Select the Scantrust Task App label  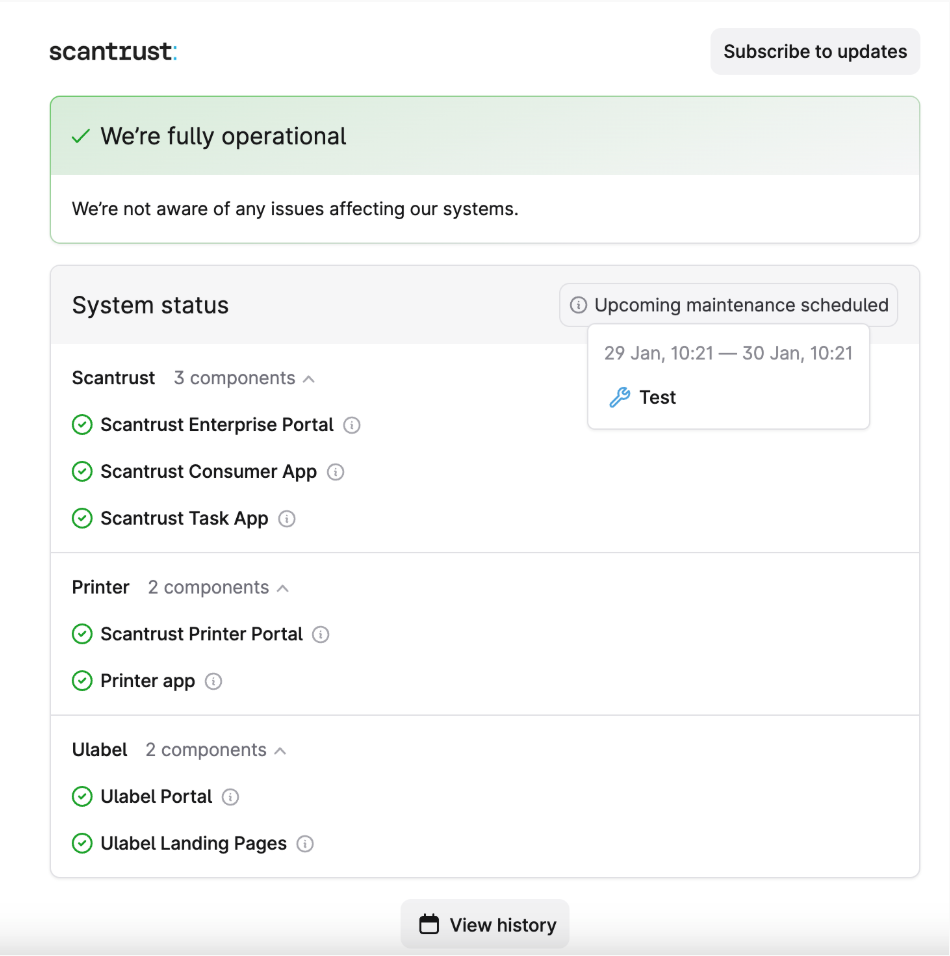coord(184,518)
